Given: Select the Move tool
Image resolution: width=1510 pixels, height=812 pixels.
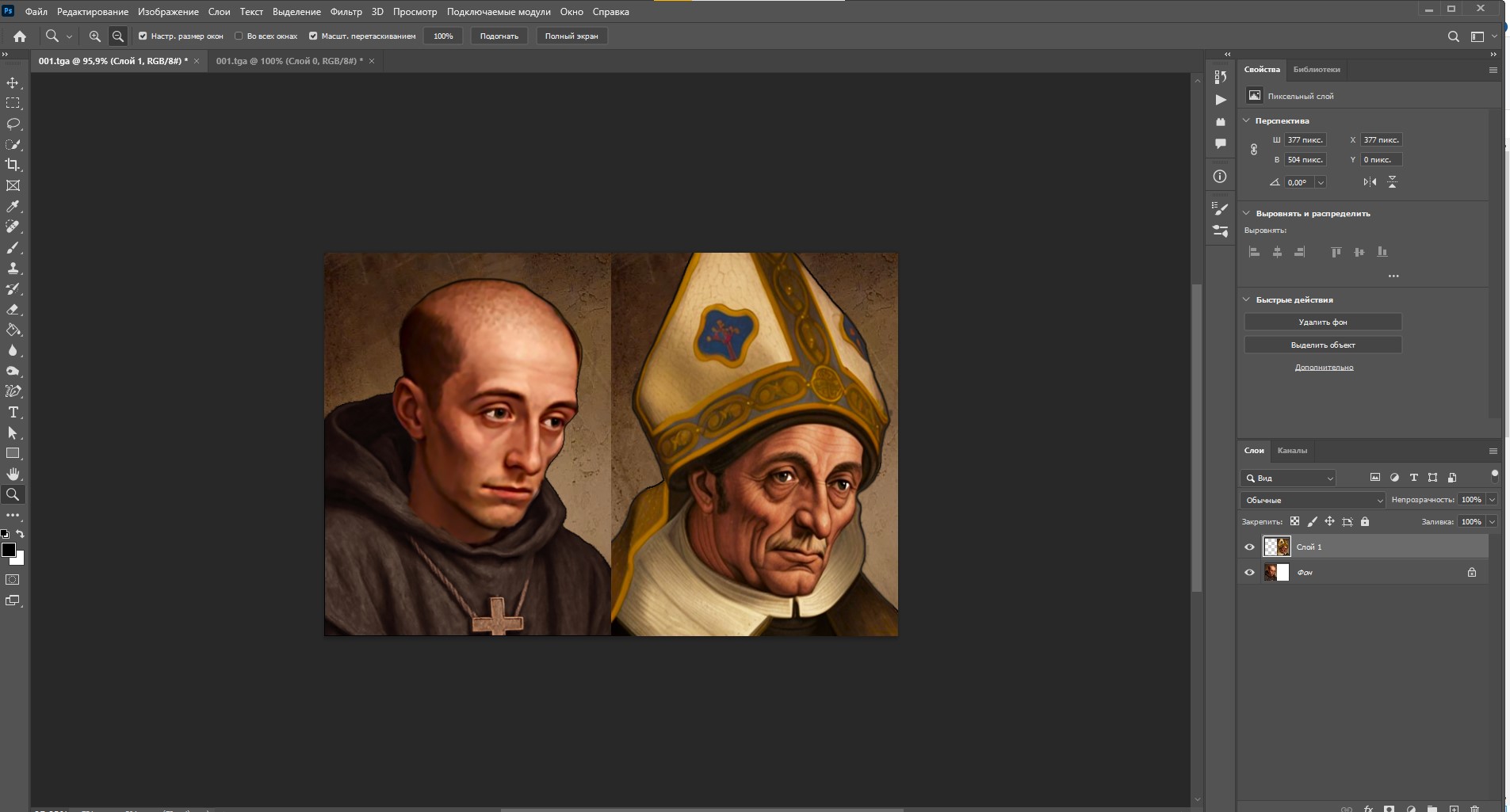Looking at the screenshot, I should click(13, 83).
